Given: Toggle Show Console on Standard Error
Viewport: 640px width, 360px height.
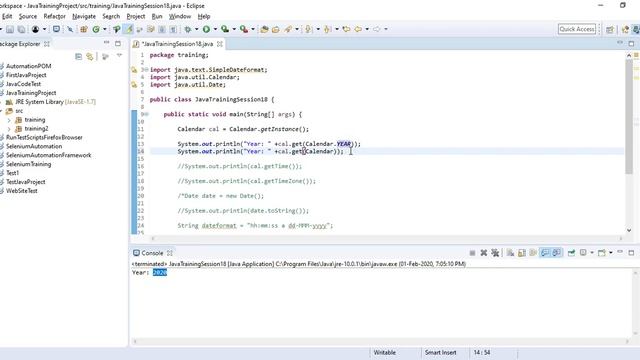Looking at the screenshot, I should tap(556, 253).
